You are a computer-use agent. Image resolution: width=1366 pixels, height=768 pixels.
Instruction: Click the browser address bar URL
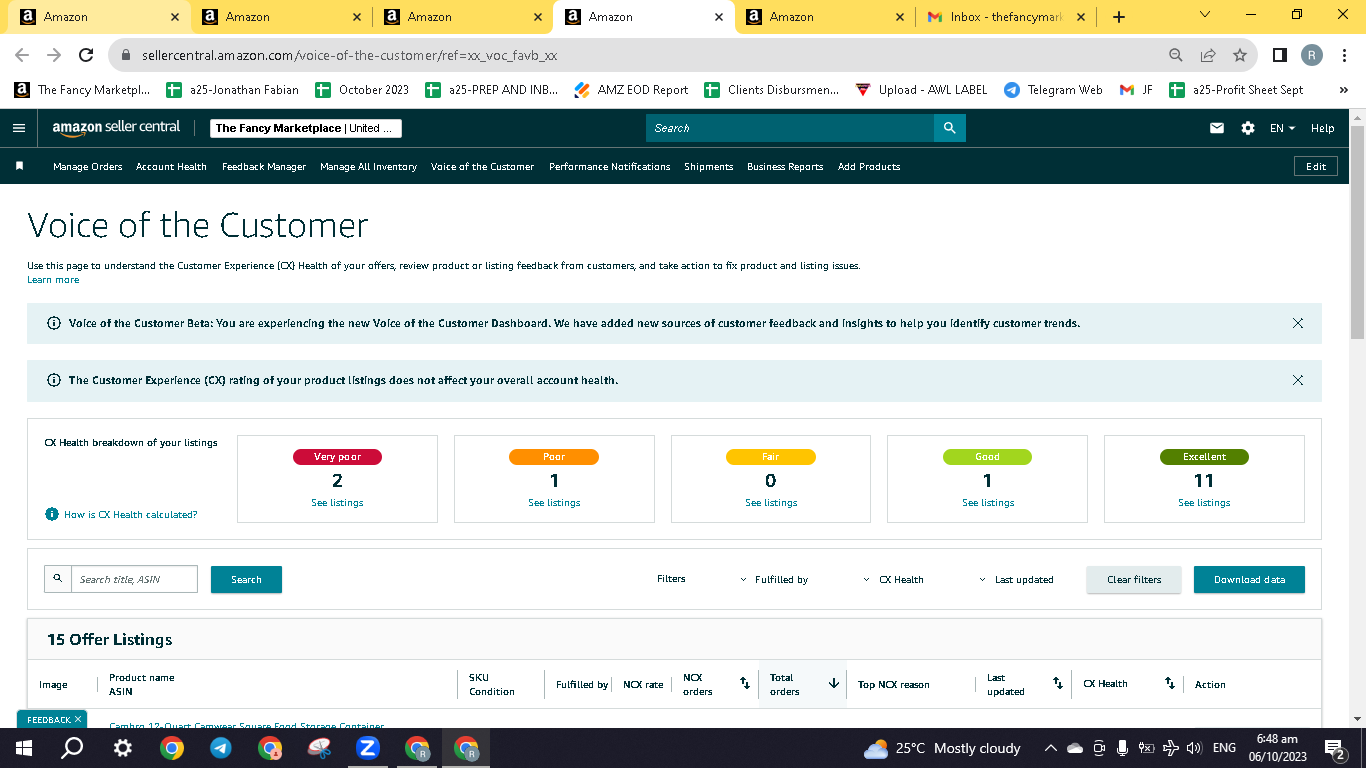[x=349, y=56]
